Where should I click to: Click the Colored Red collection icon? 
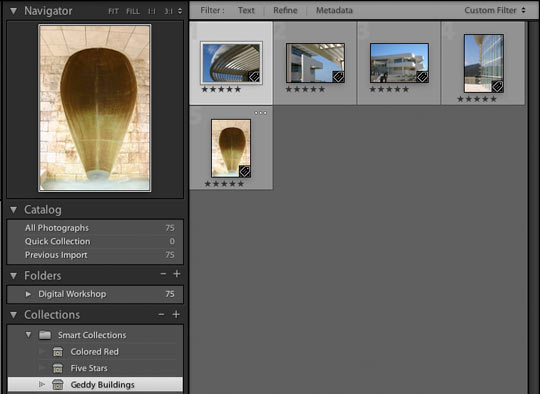(58, 352)
